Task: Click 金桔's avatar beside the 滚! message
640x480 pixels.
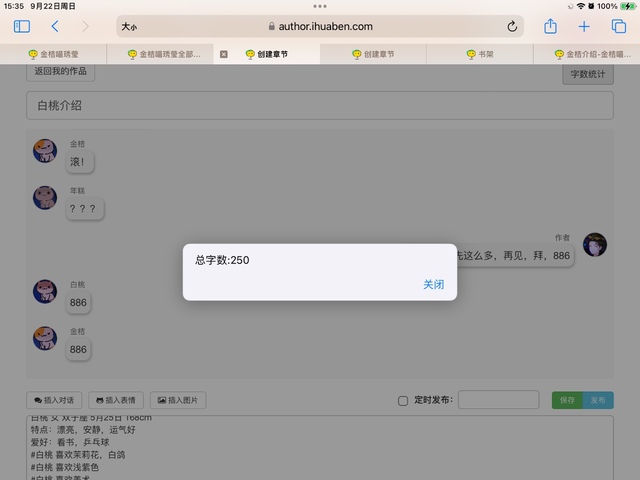Action: point(45,152)
